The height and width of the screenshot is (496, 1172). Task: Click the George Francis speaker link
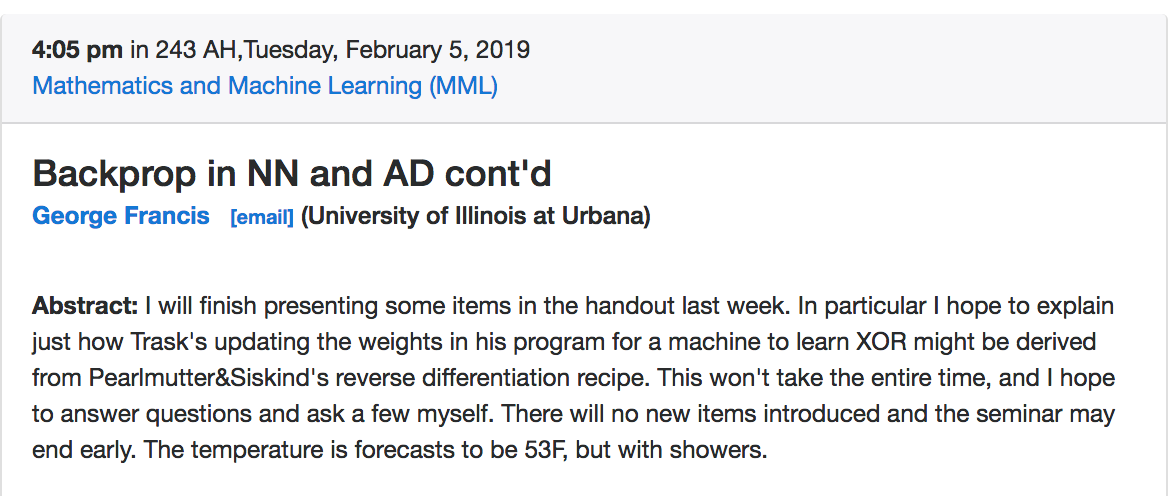click(x=121, y=216)
